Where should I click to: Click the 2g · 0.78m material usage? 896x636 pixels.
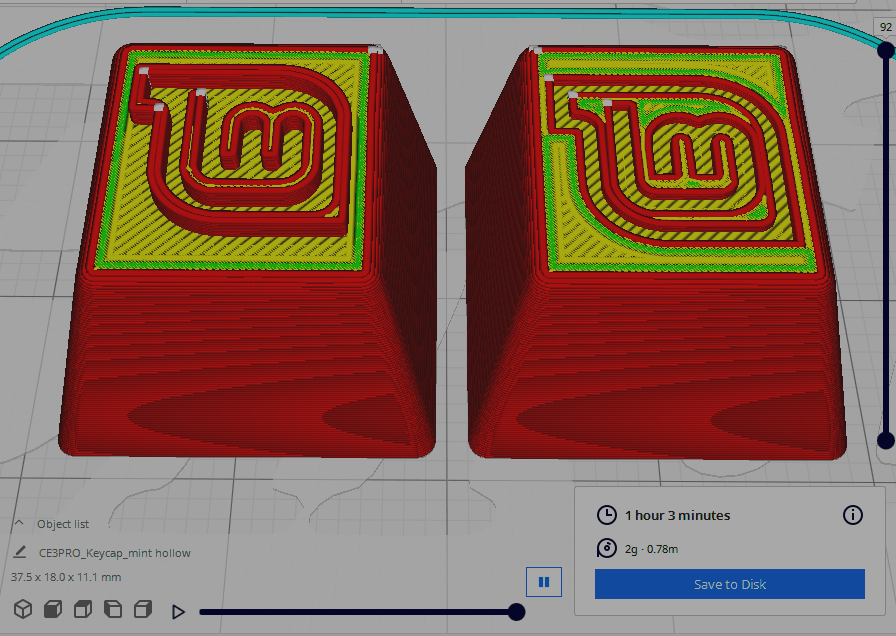coord(651,549)
